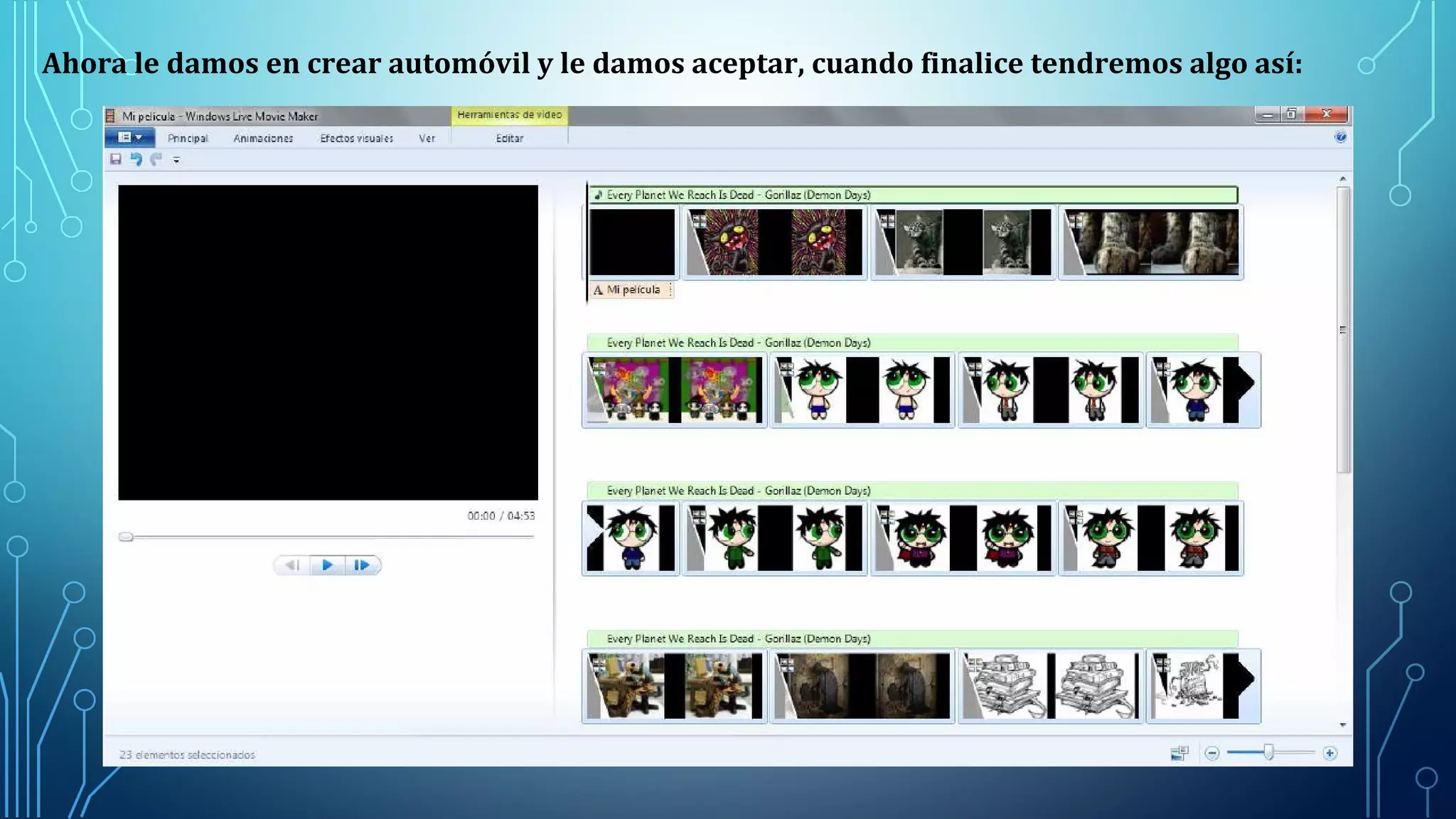Open the Animaciones tab

point(263,139)
